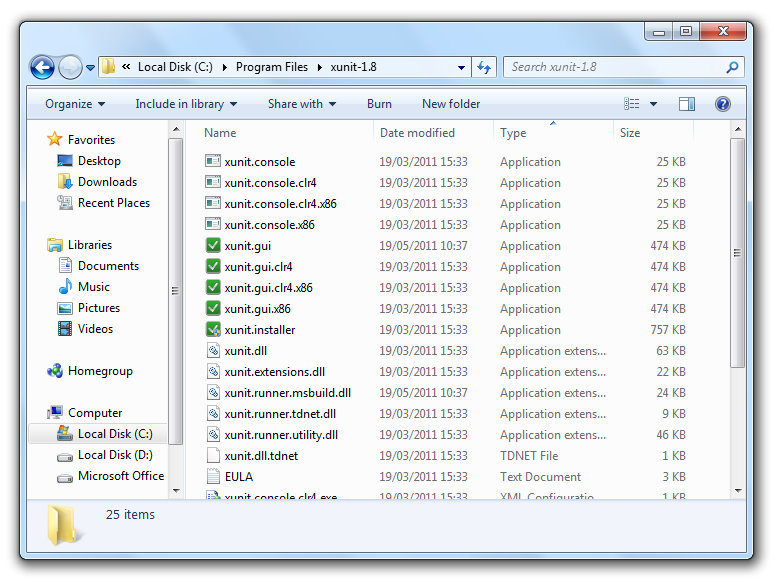Open Desktop in Favorites
The height and width of the screenshot is (583, 778).
[x=99, y=161]
